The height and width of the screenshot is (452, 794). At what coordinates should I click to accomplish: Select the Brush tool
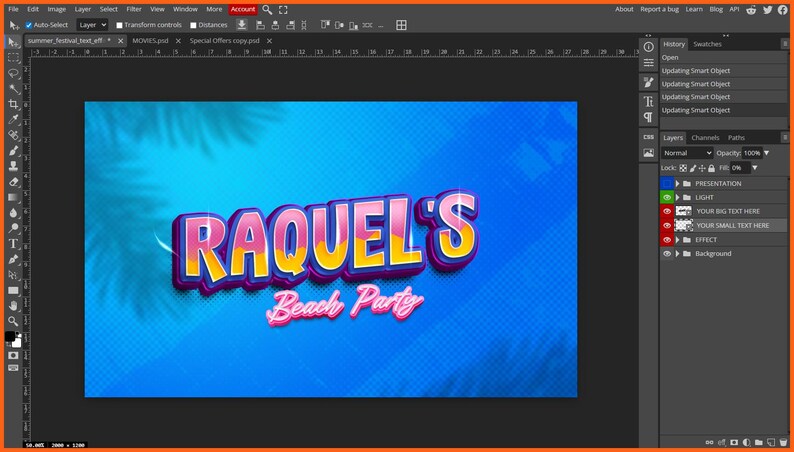(13, 151)
